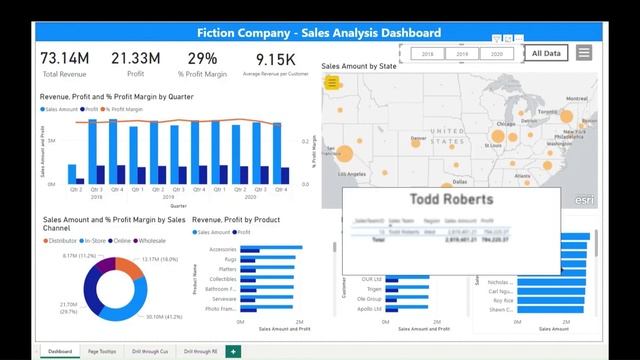Switch to the Dashboard page tab

60,351
